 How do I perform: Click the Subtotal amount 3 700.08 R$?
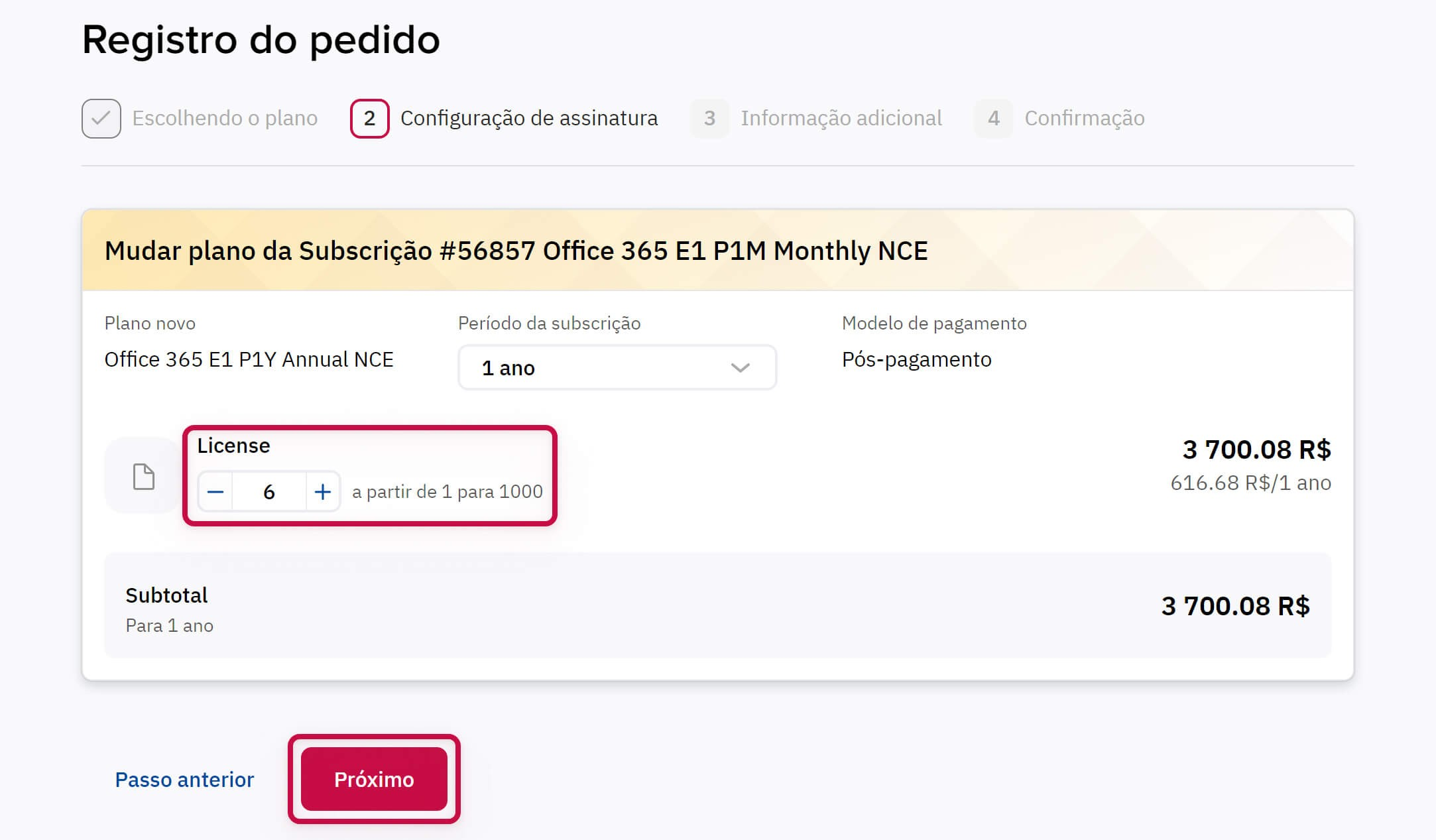(x=1235, y=606)
